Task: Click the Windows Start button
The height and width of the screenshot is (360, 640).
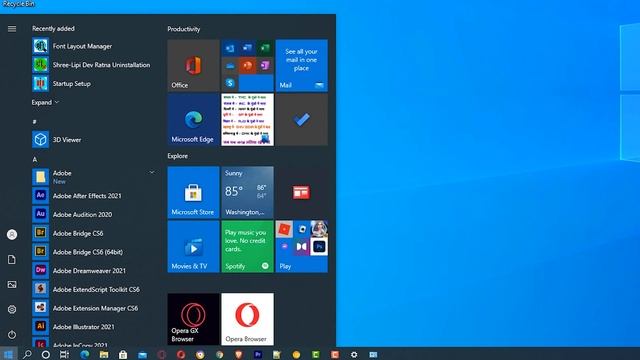Action: click(x=9, y=354)
